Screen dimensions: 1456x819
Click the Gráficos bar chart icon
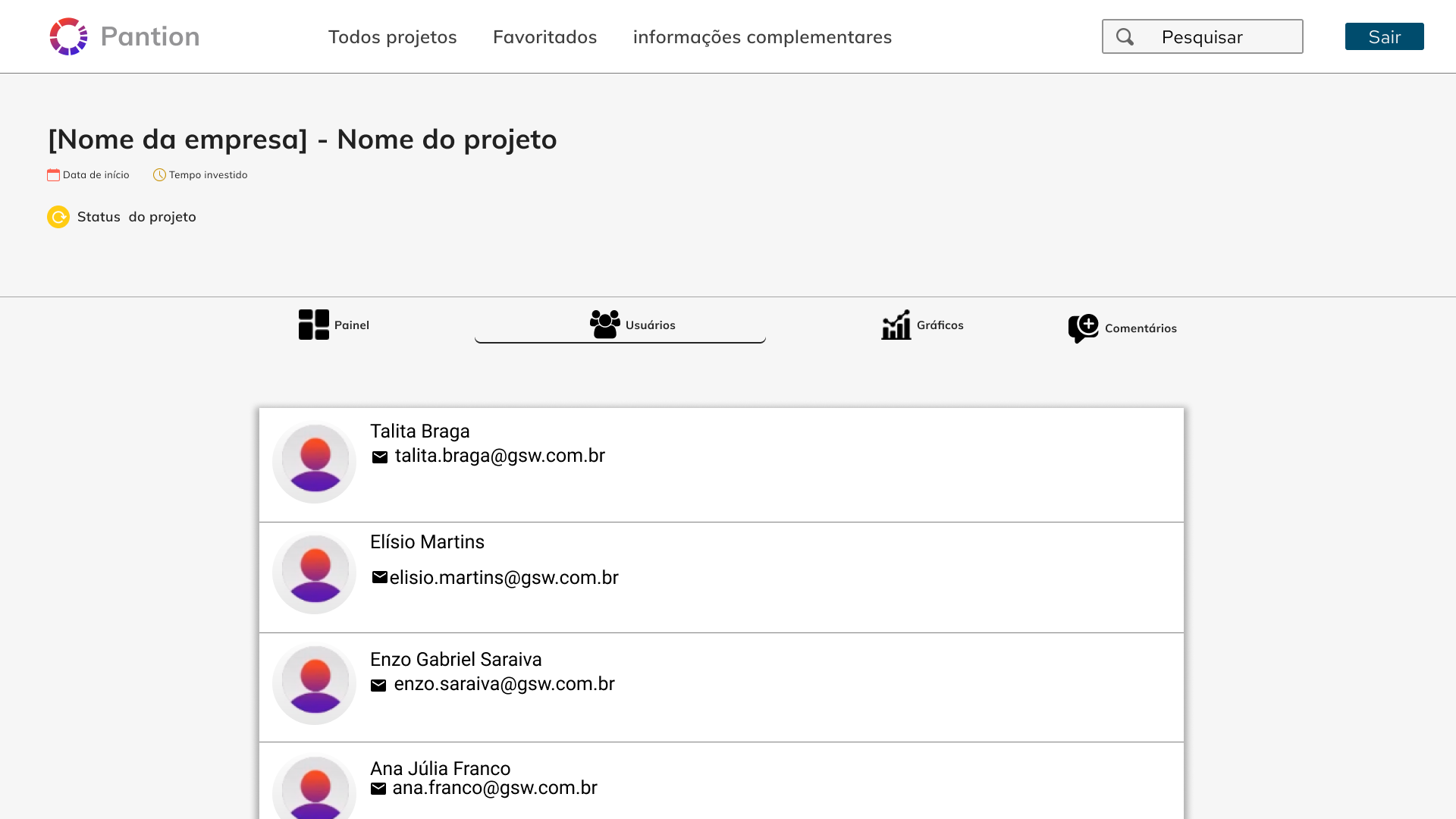click(x=896, y=325)
